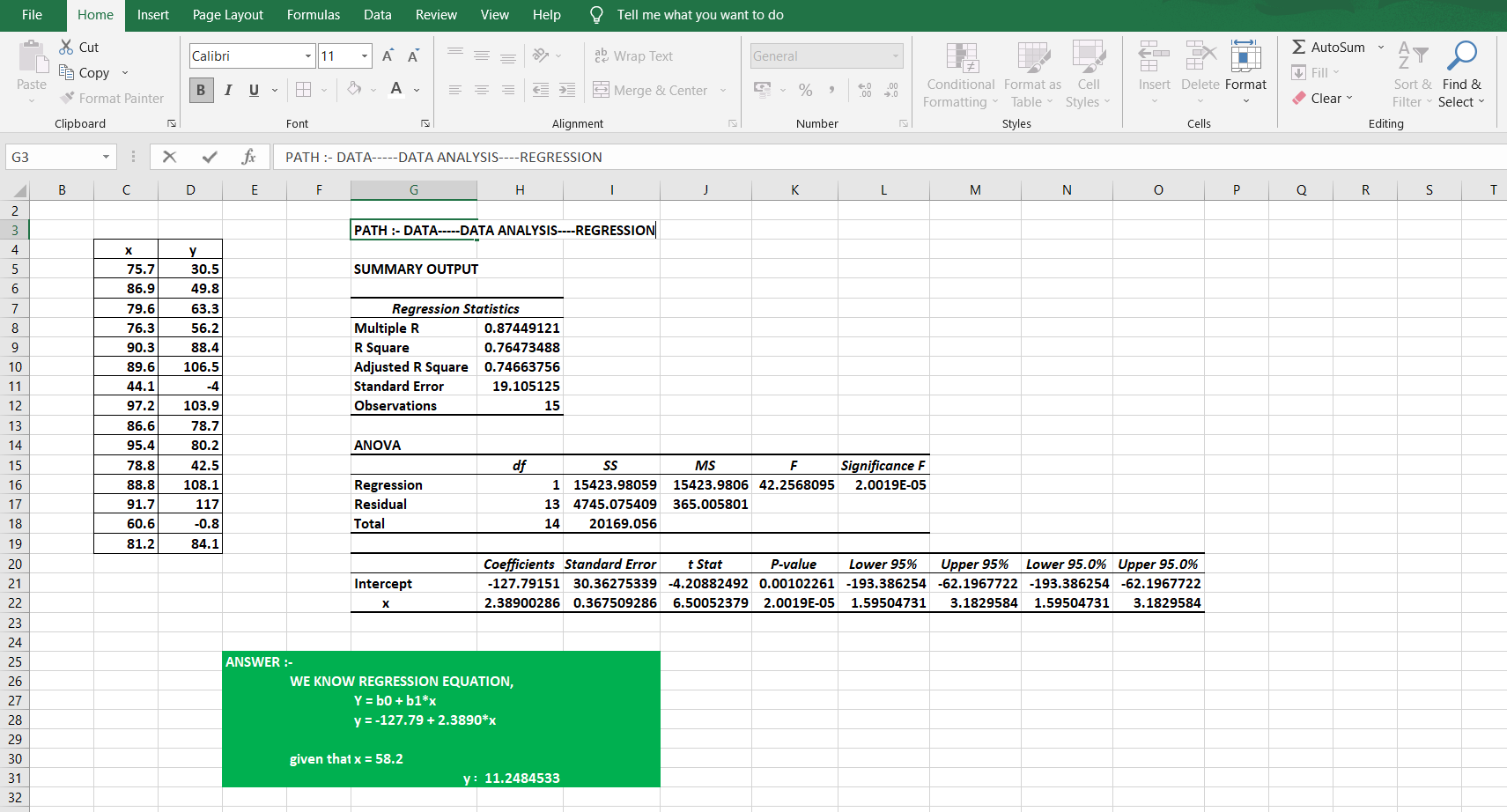The image size is (1507, 812).
Task: Click the Format Painter brush icon
Action: click(x=67, y=98)
